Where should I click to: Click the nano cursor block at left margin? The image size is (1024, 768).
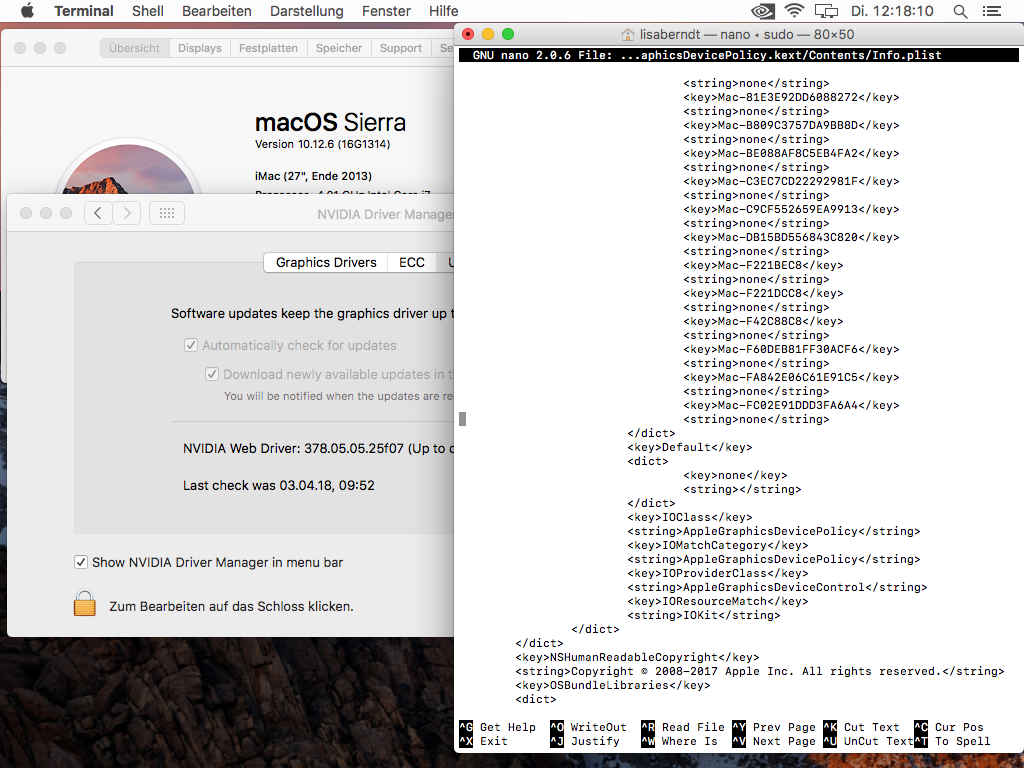tap(462, 419)
